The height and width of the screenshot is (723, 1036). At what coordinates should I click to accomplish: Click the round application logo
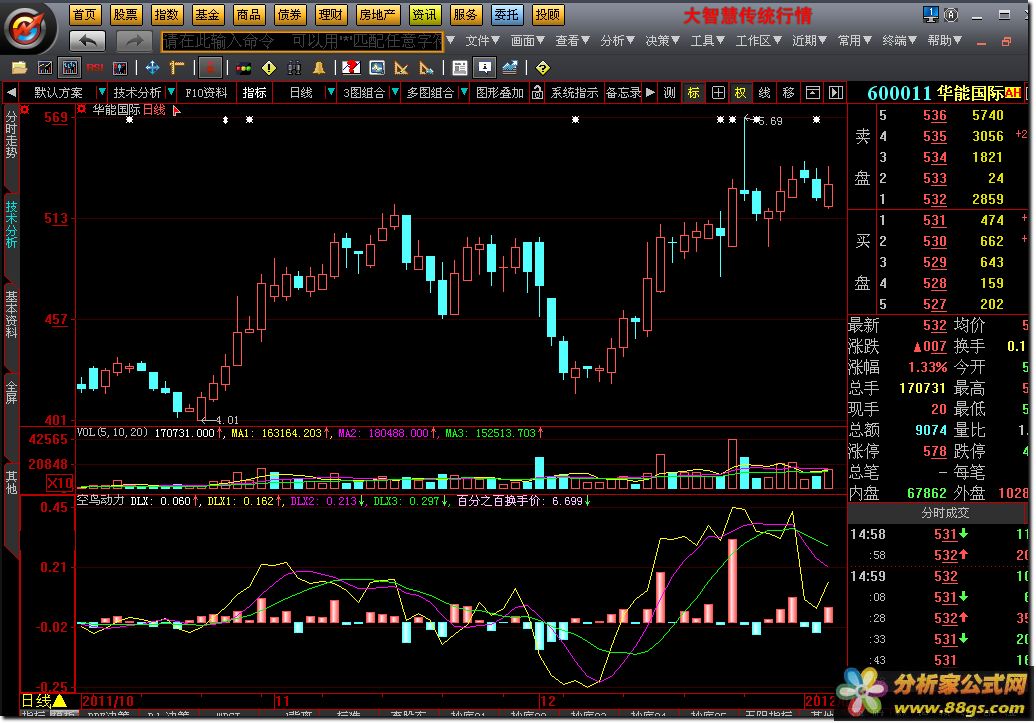pos(27,27)
